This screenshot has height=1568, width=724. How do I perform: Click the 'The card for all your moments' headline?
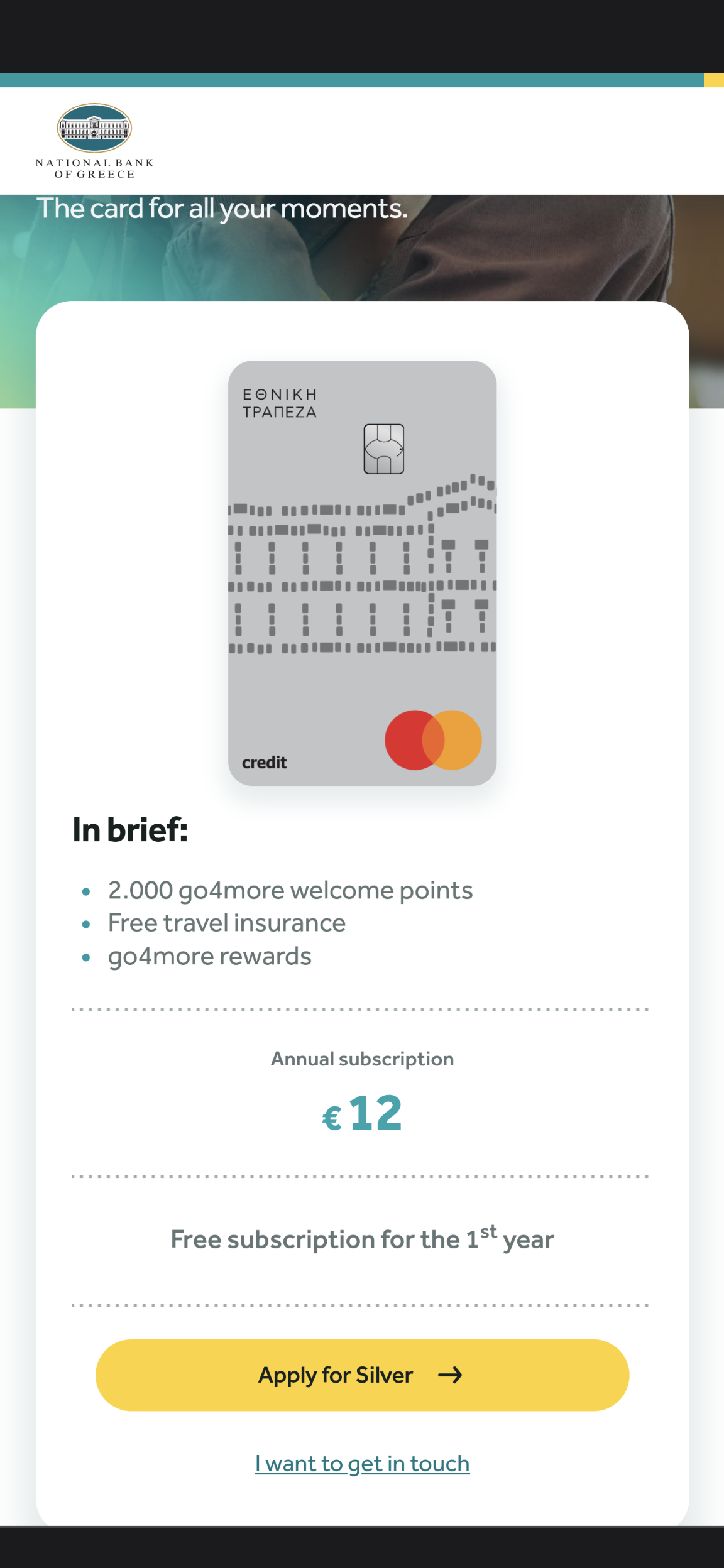(222, 209)
